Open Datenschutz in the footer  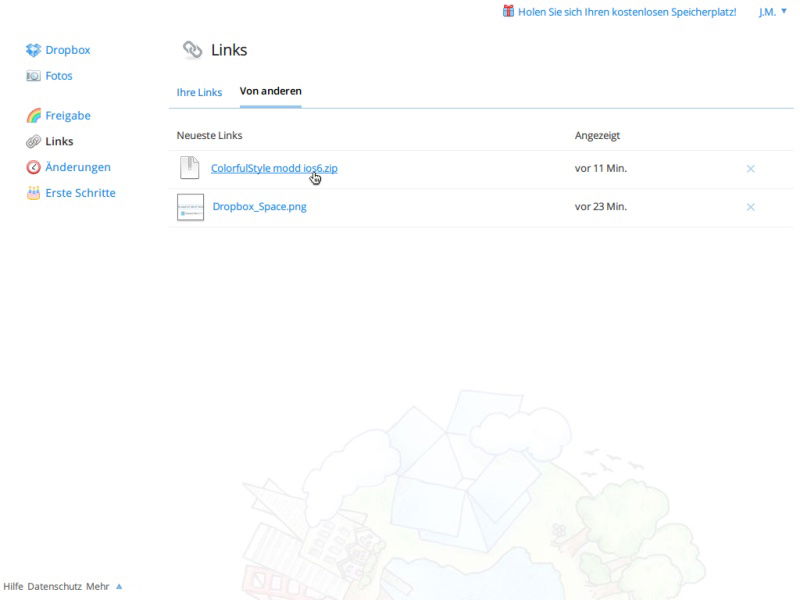point(55,586)
